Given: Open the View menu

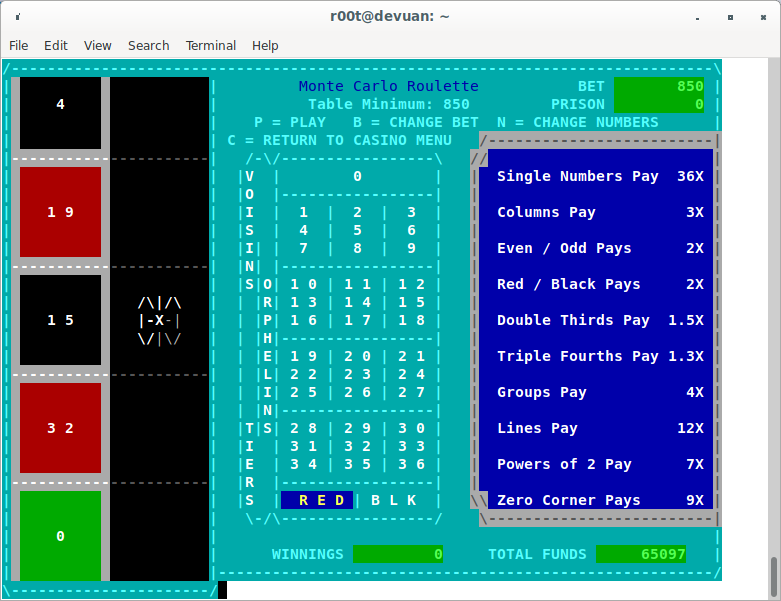Looking at the screenshot, I should [98, 45].
